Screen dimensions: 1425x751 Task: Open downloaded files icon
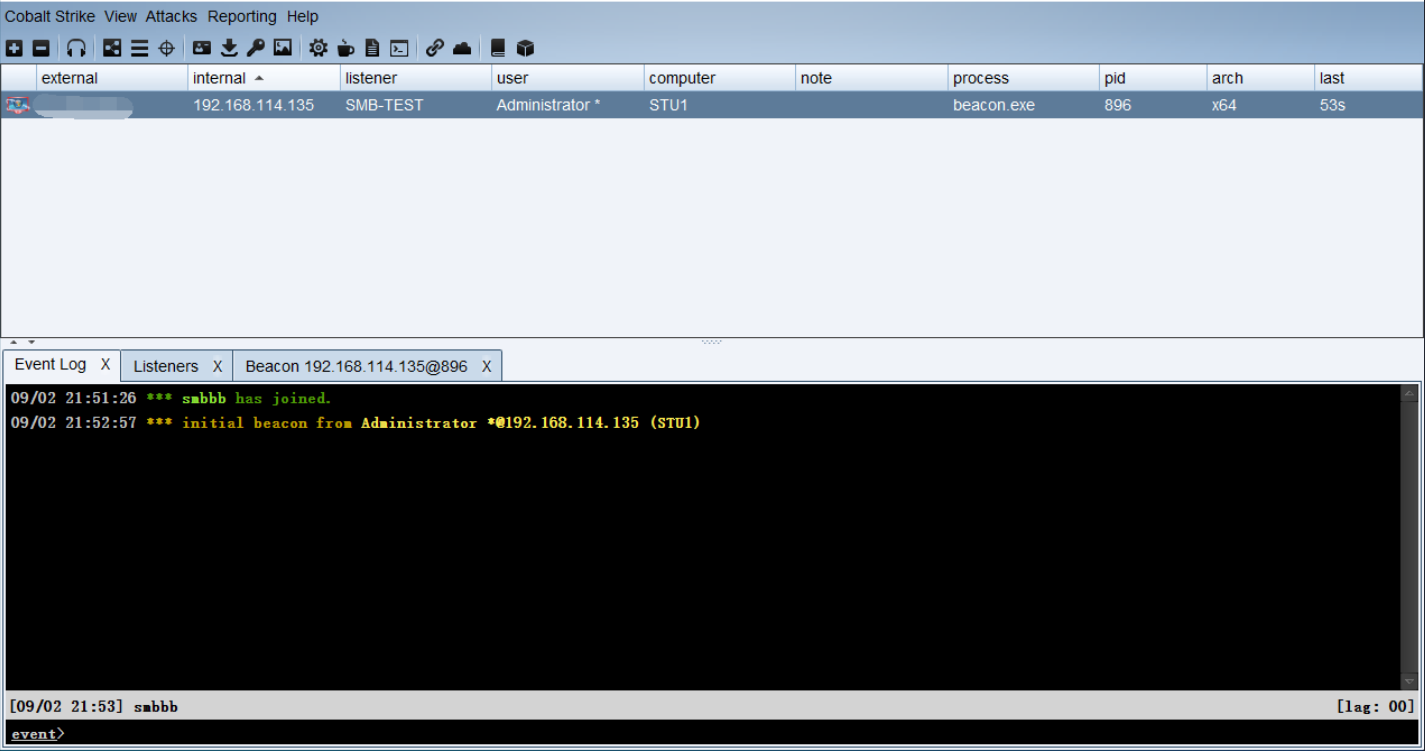click(229, 48)
